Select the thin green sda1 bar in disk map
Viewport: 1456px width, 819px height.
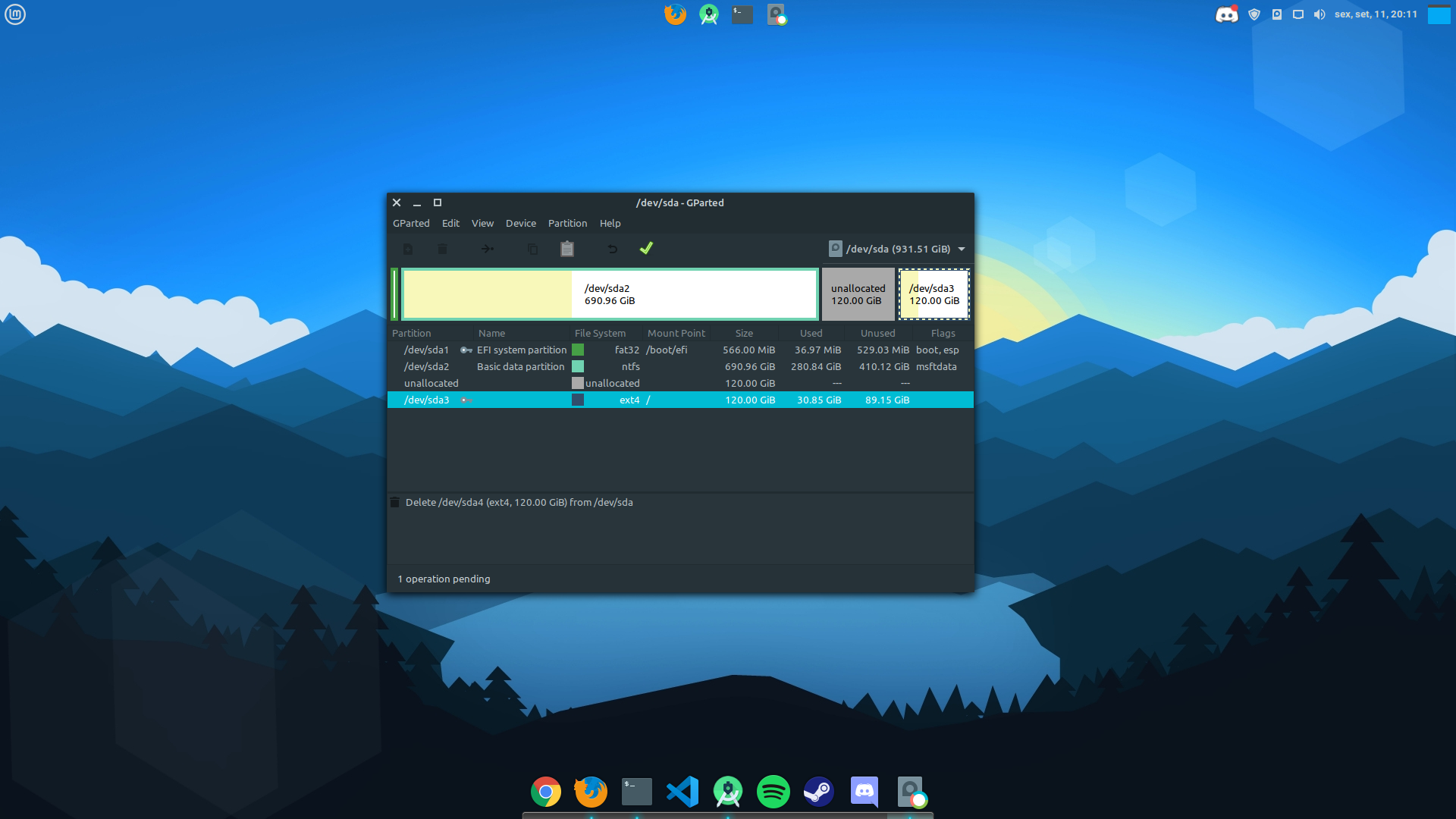tap(394, 294)
